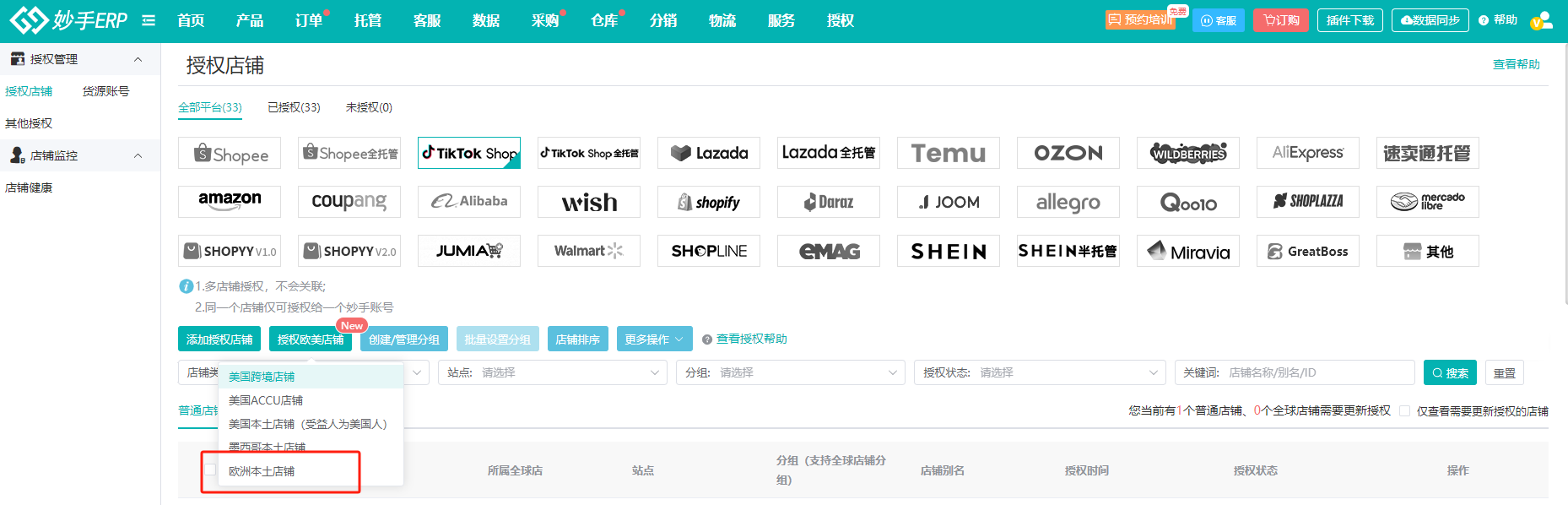Select the Temu platform logo
Screen dimensions: 1568x505
coord(949,153)
